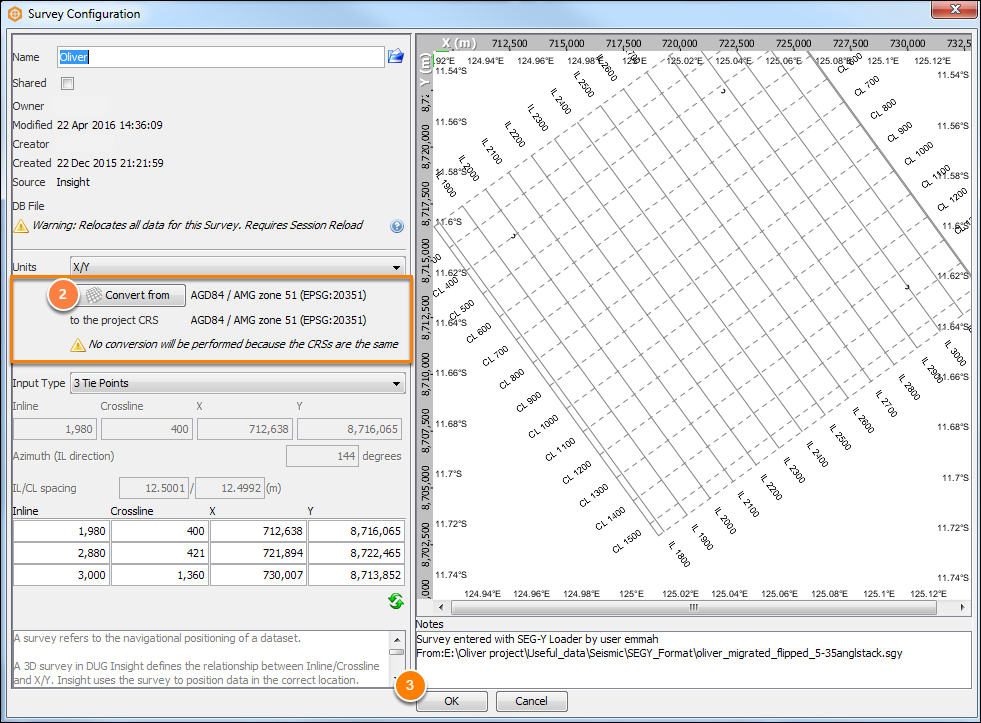Click the open folder icon beside Name
Image resolution: width=981 pixels, height=723 pixels.
point(395,56)
